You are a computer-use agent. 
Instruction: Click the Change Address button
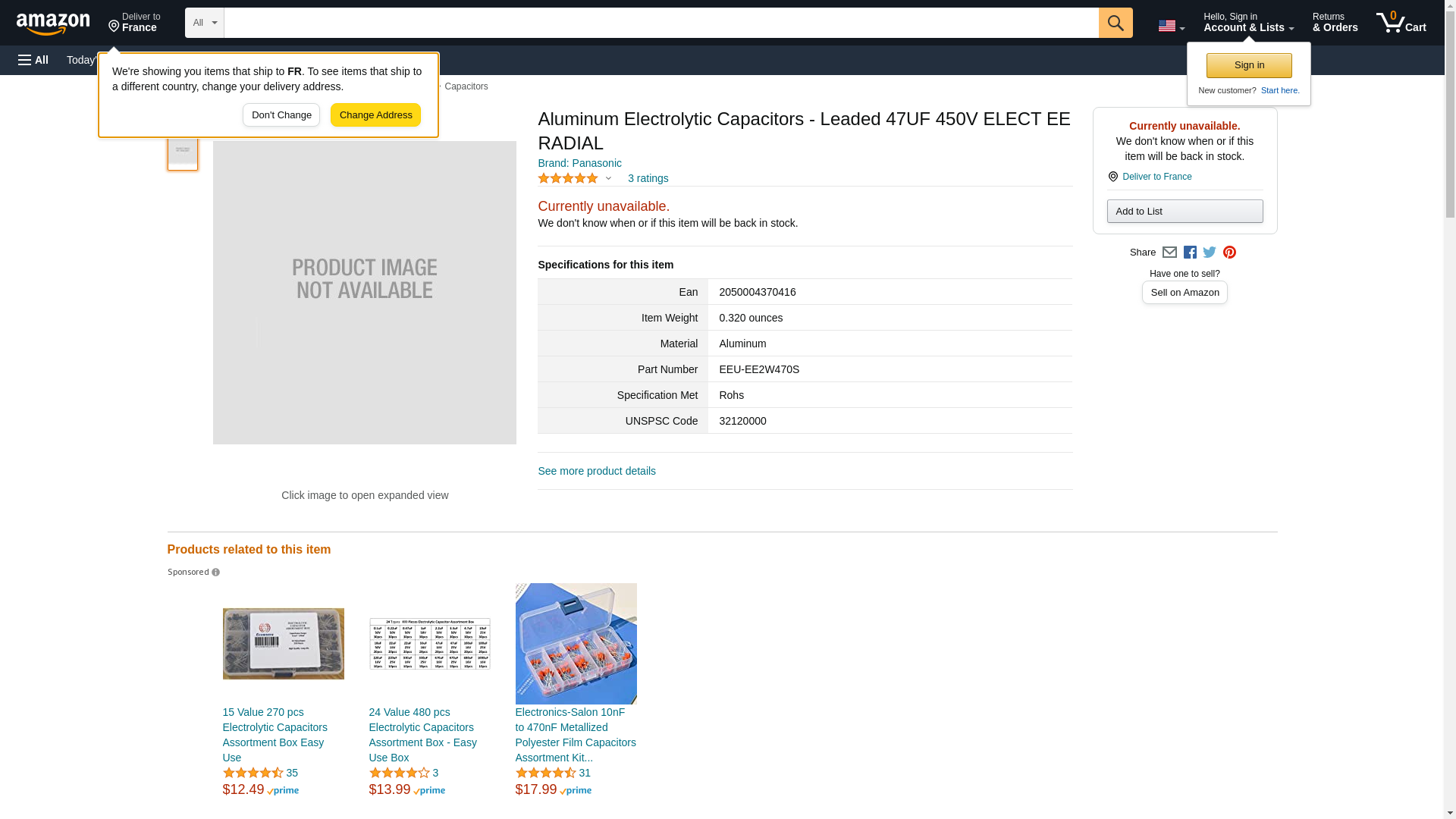click(375, 115)
